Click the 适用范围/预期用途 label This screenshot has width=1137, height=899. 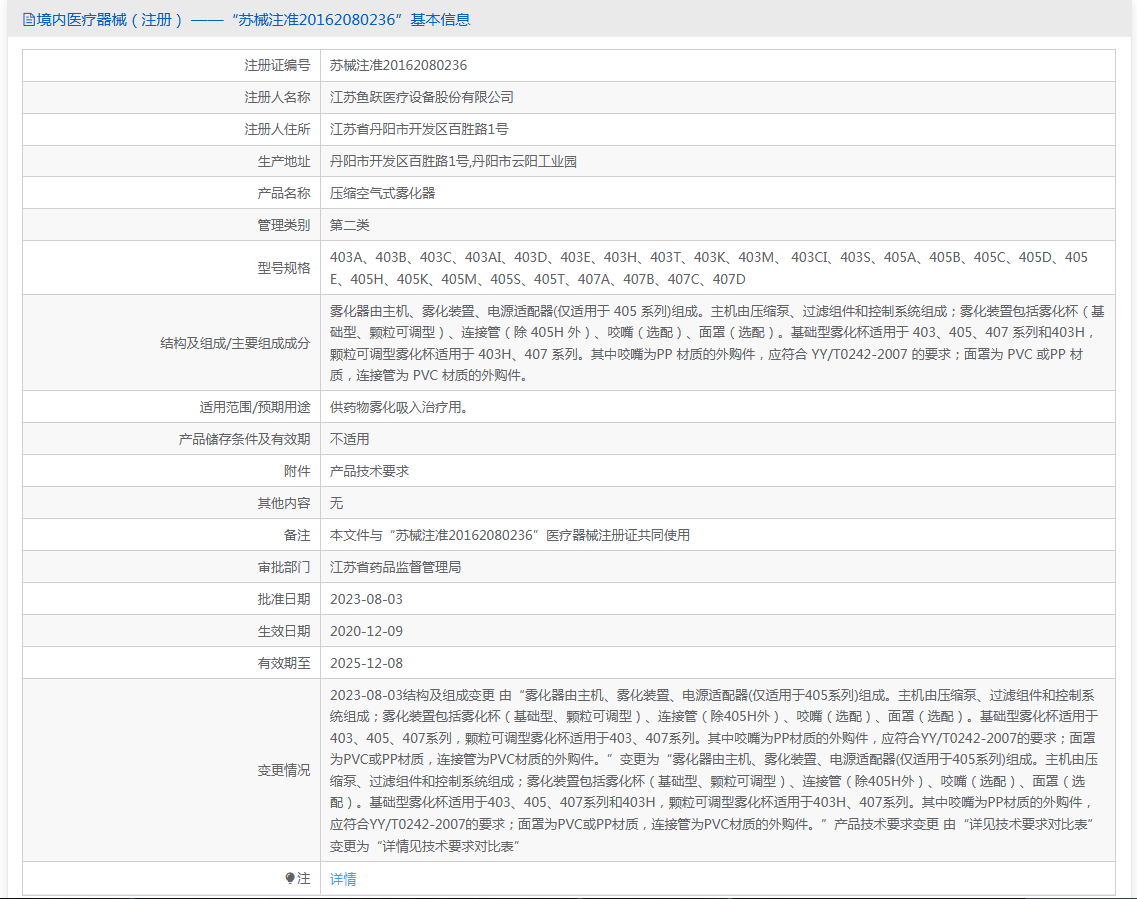tap(255, 407)
